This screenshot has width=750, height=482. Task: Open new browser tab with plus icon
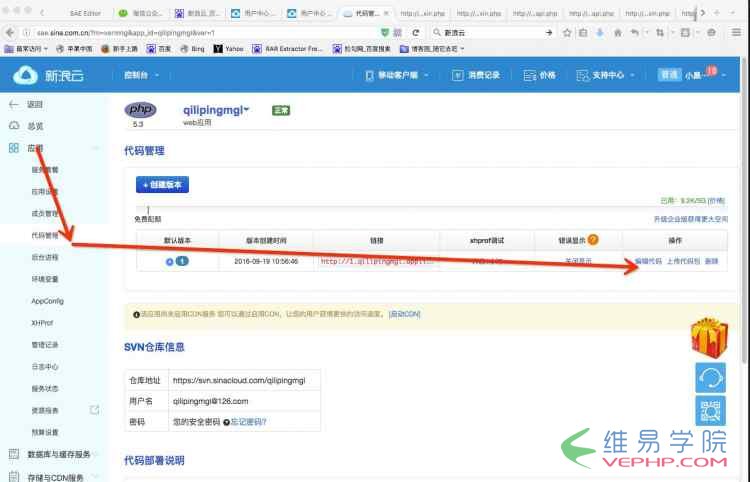click(x=717, y=13)
